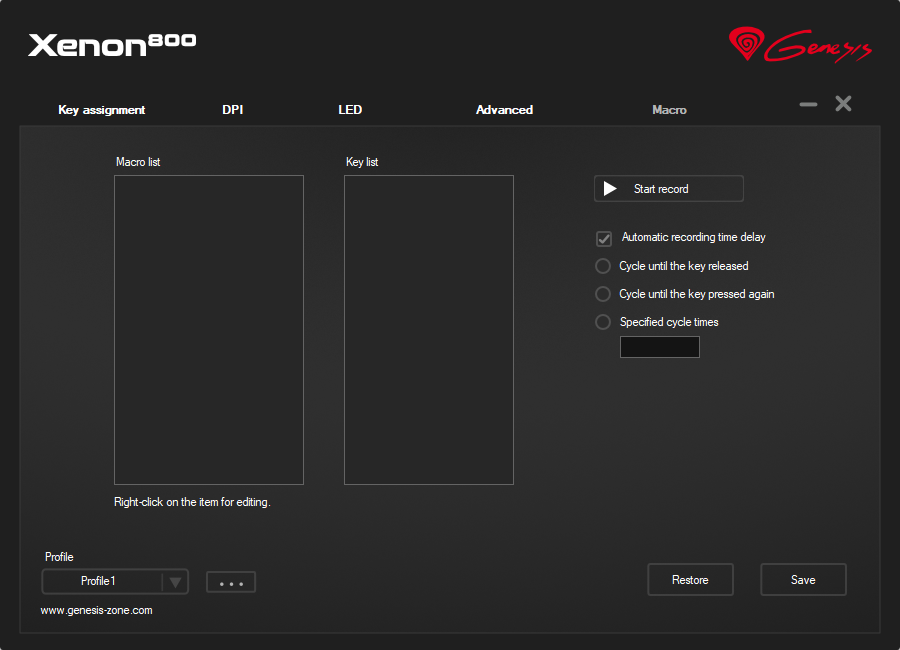Click the Restore button

pos(690,579)
